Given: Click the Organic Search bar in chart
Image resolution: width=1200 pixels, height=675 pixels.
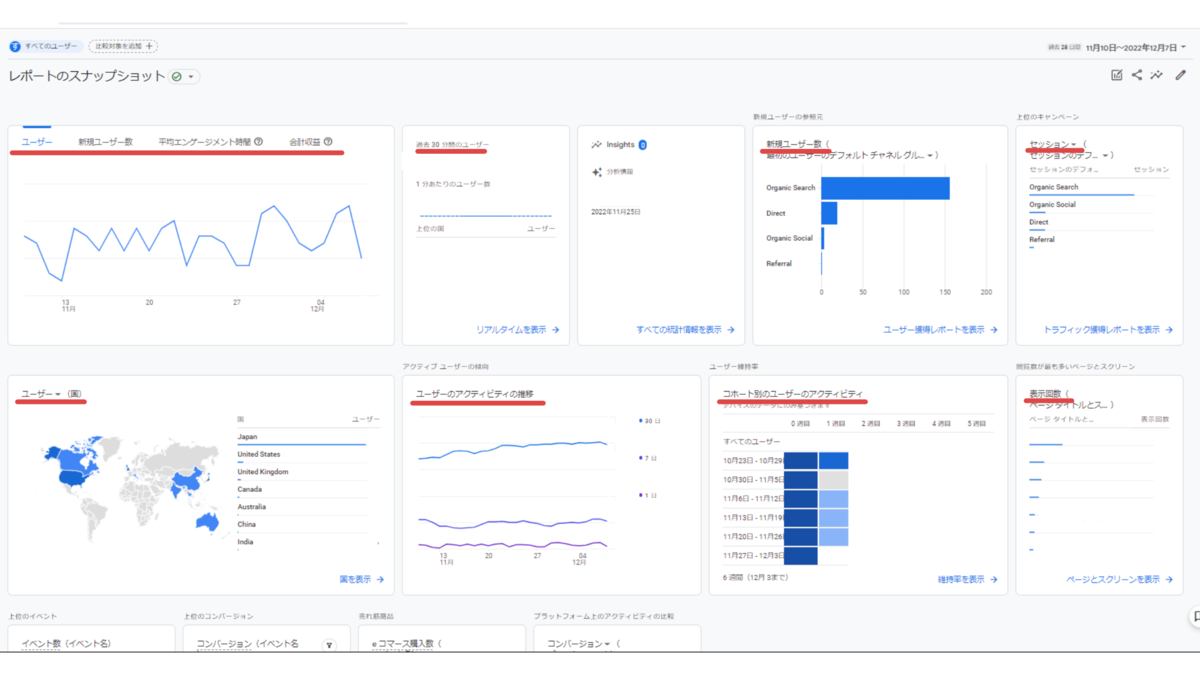Looking at the screenshot, I should [885, 188].
